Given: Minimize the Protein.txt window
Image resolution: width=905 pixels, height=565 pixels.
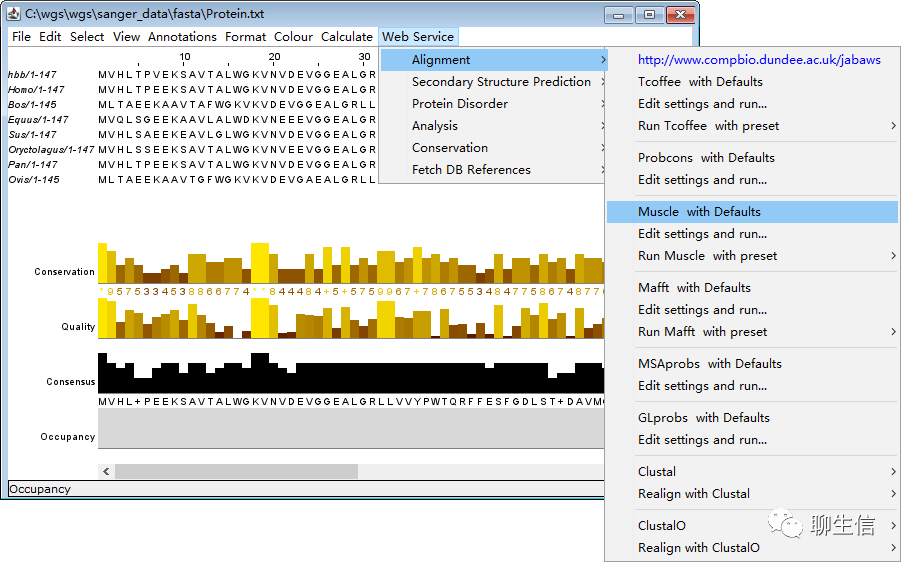Looking at the screenshot, I should click(619, 14).
